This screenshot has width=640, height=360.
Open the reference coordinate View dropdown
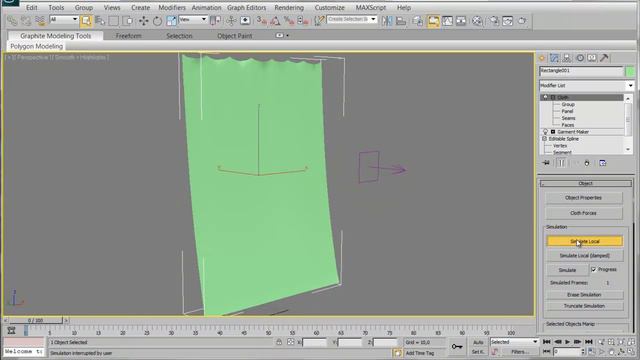(193, 19)
